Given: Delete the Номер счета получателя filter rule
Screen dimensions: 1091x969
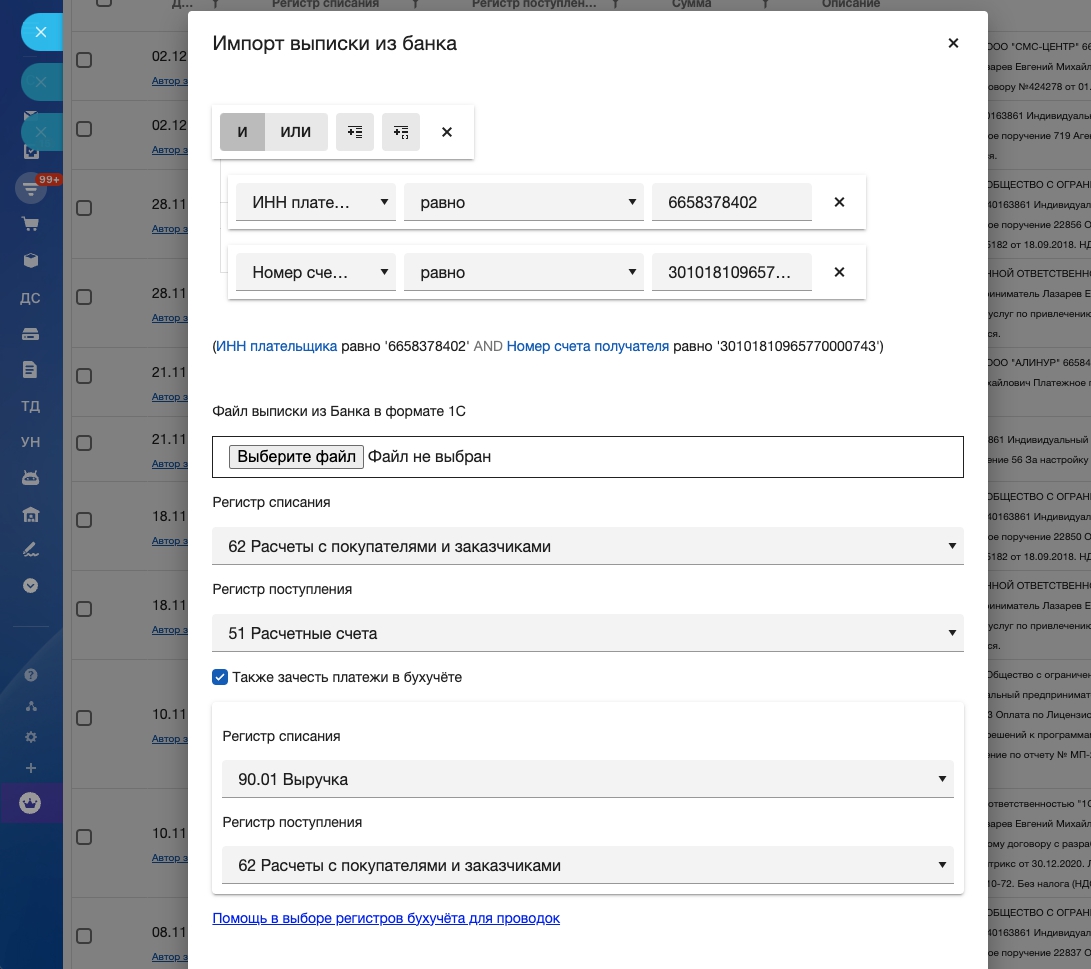Looking at the screenshot, I should (x=839, y=272).
